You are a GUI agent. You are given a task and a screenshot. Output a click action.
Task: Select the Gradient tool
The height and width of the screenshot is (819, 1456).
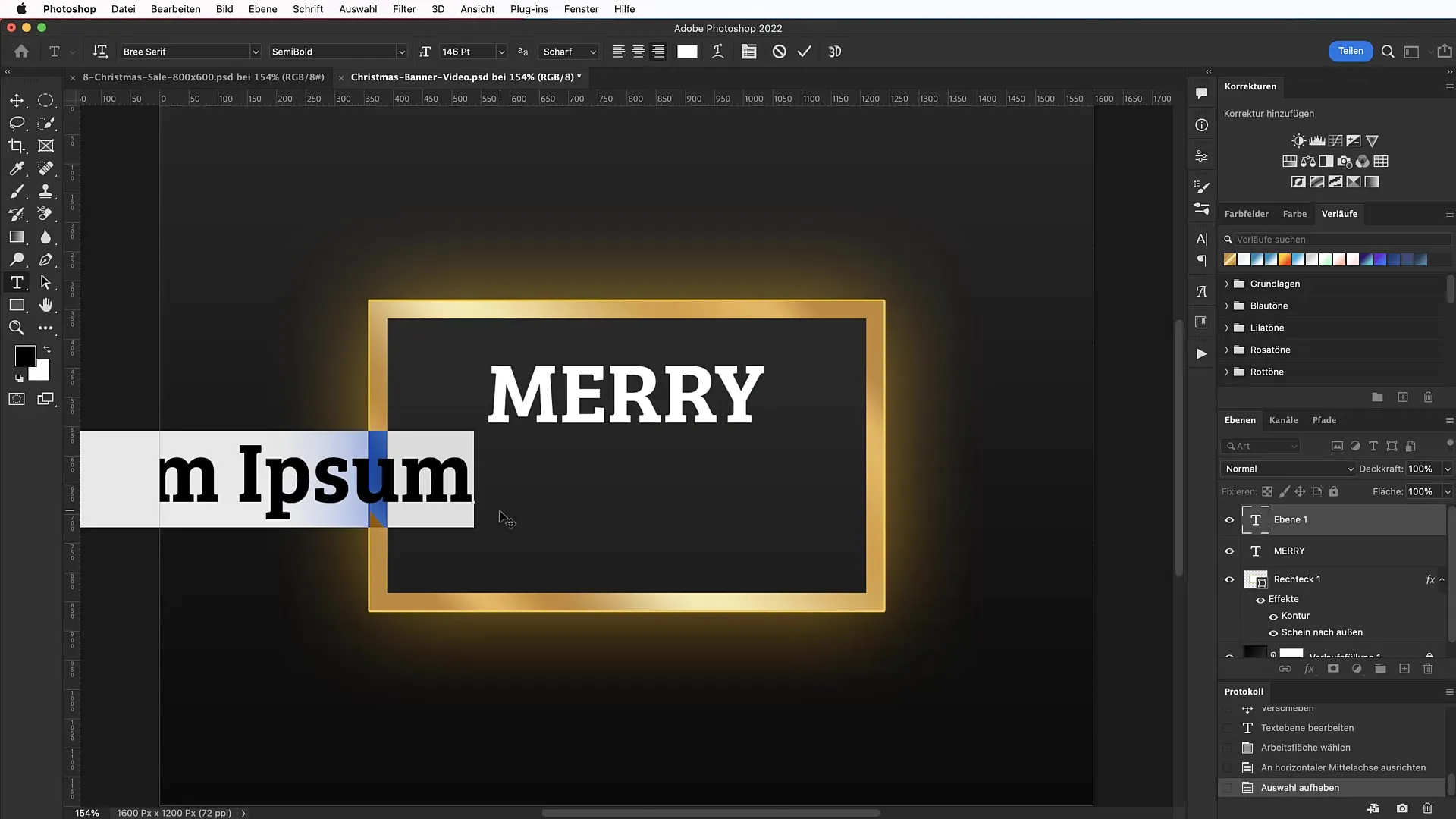pyautogui.click(x=17, y=237)
